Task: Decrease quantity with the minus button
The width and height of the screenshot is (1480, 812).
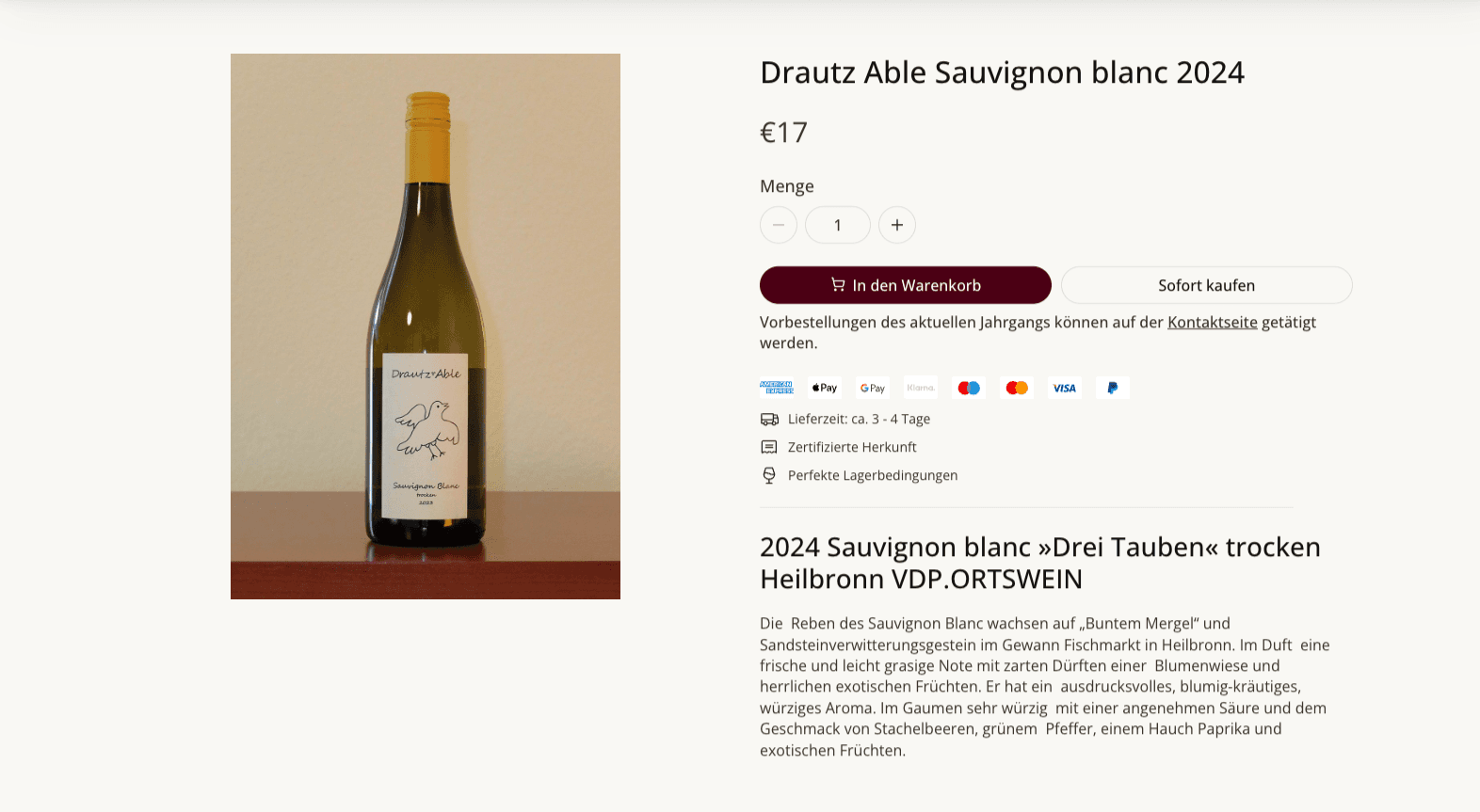Action: pyautogui.click(x=779, y=225)
